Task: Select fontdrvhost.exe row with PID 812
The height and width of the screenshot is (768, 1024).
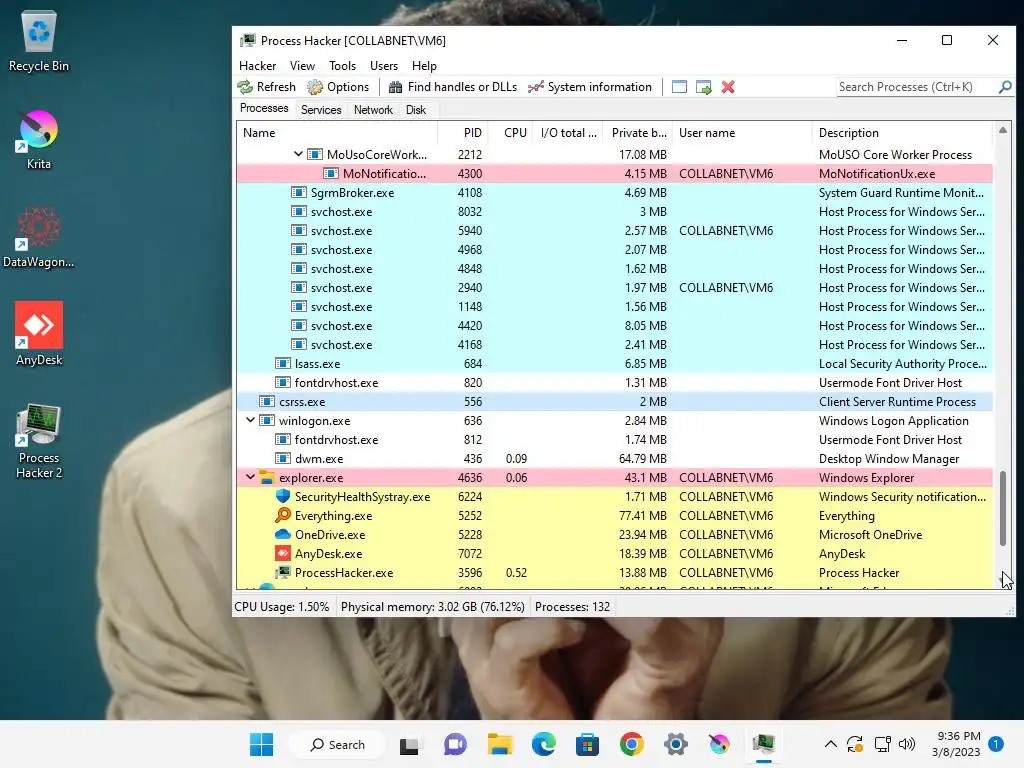Action: coord(615,440)
